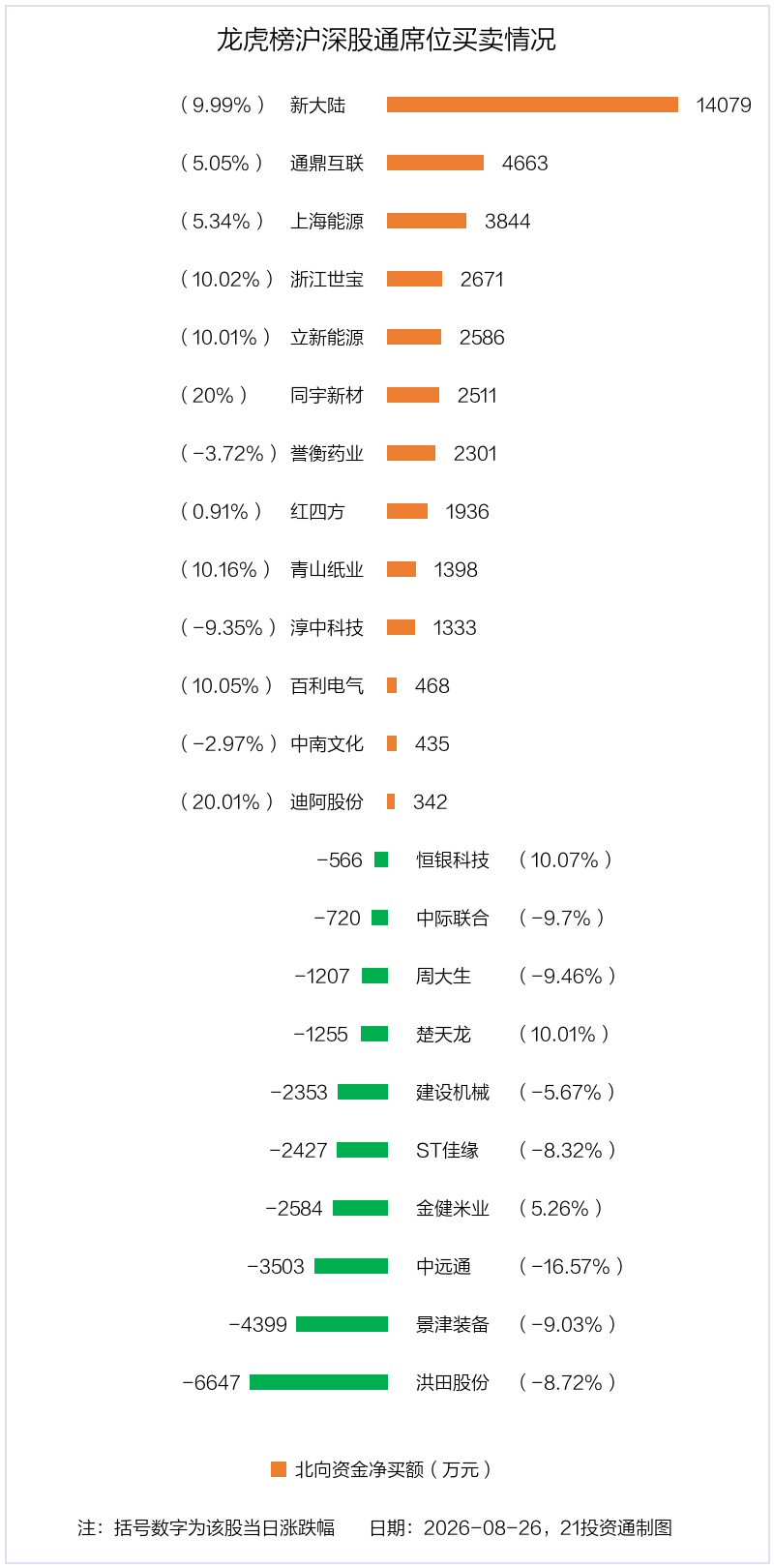
Task: Click the value 14079 label
Action: click(724, 105)
